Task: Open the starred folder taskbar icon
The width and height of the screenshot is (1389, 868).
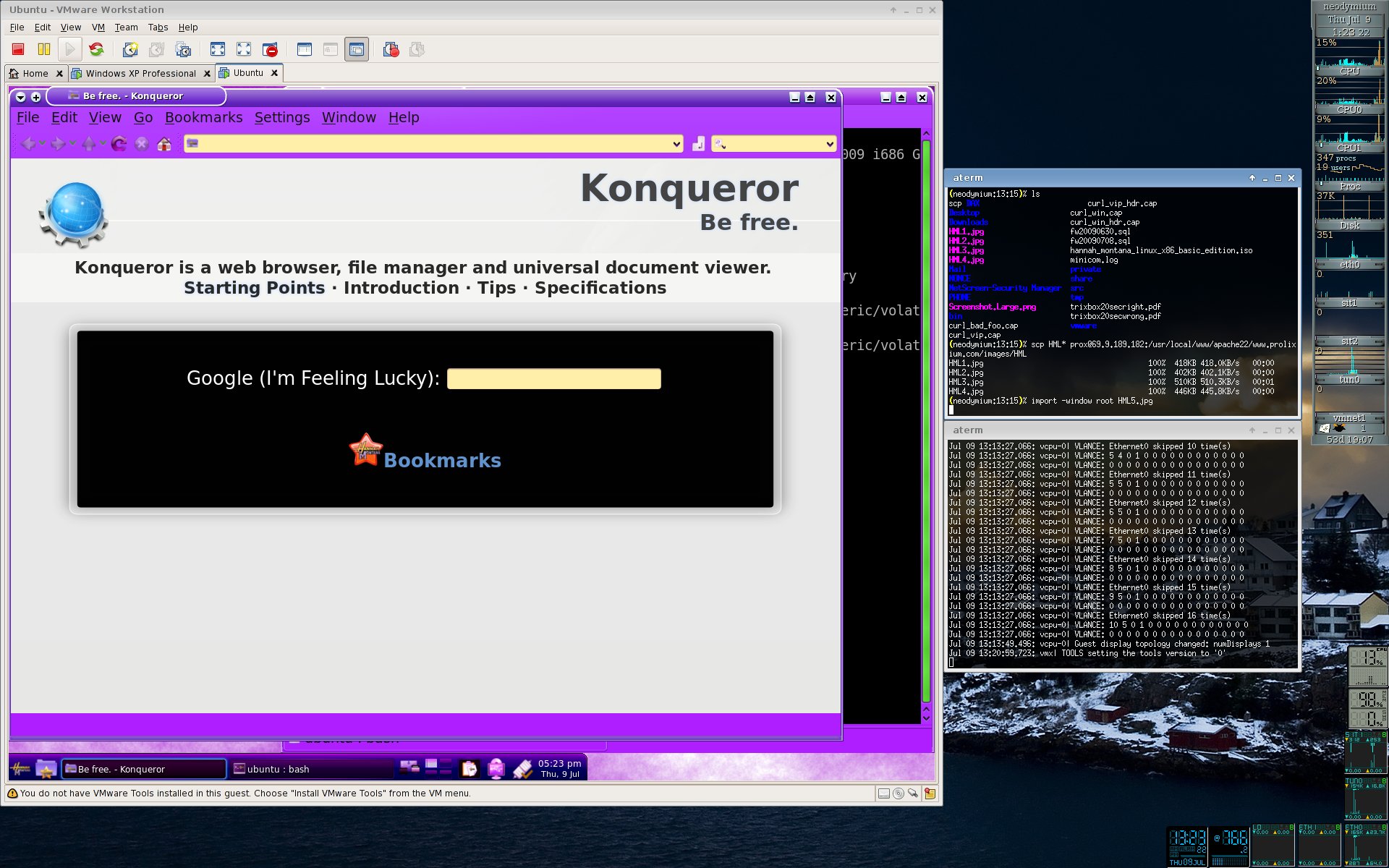Action: [46, 769]
